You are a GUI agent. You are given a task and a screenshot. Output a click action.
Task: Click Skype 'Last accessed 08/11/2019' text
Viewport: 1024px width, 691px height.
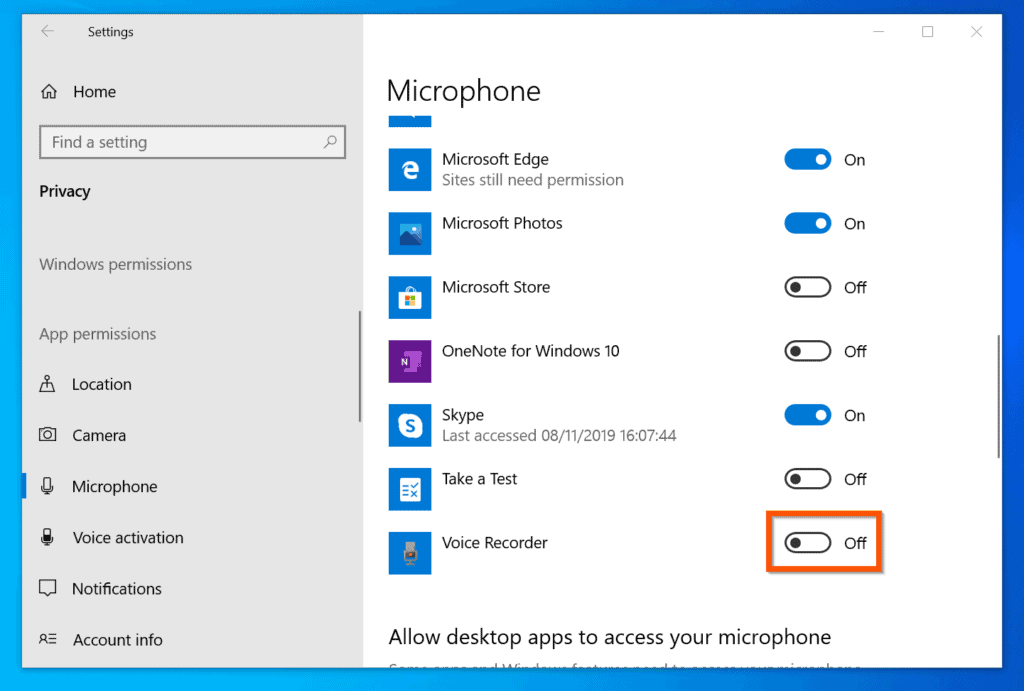tap(559, 436)
